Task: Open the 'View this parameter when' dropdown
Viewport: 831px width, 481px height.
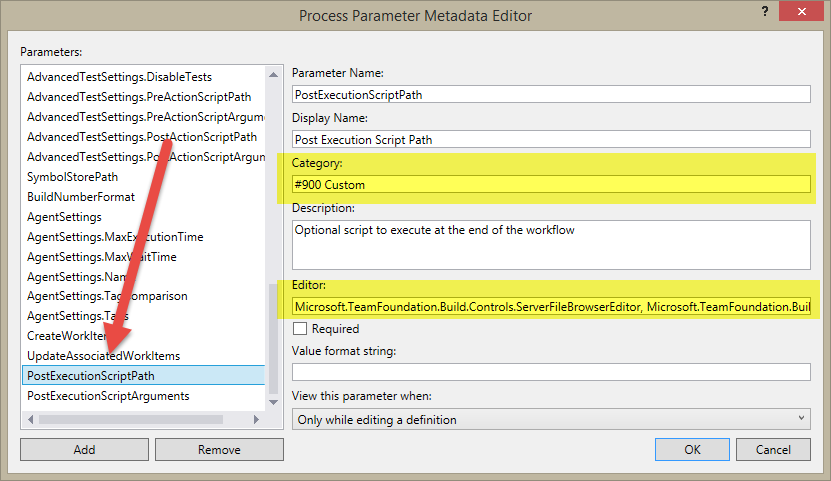Action: point(550,420)
